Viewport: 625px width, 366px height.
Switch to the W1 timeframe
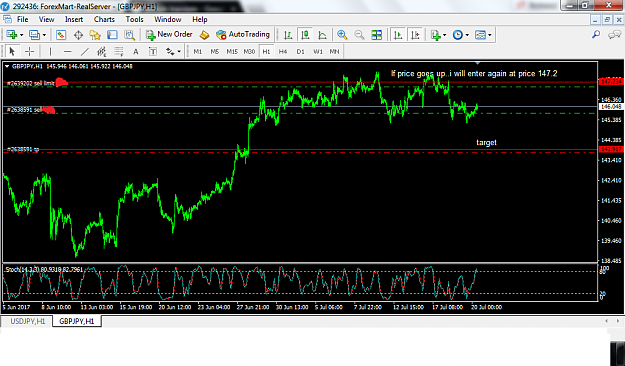318,51
